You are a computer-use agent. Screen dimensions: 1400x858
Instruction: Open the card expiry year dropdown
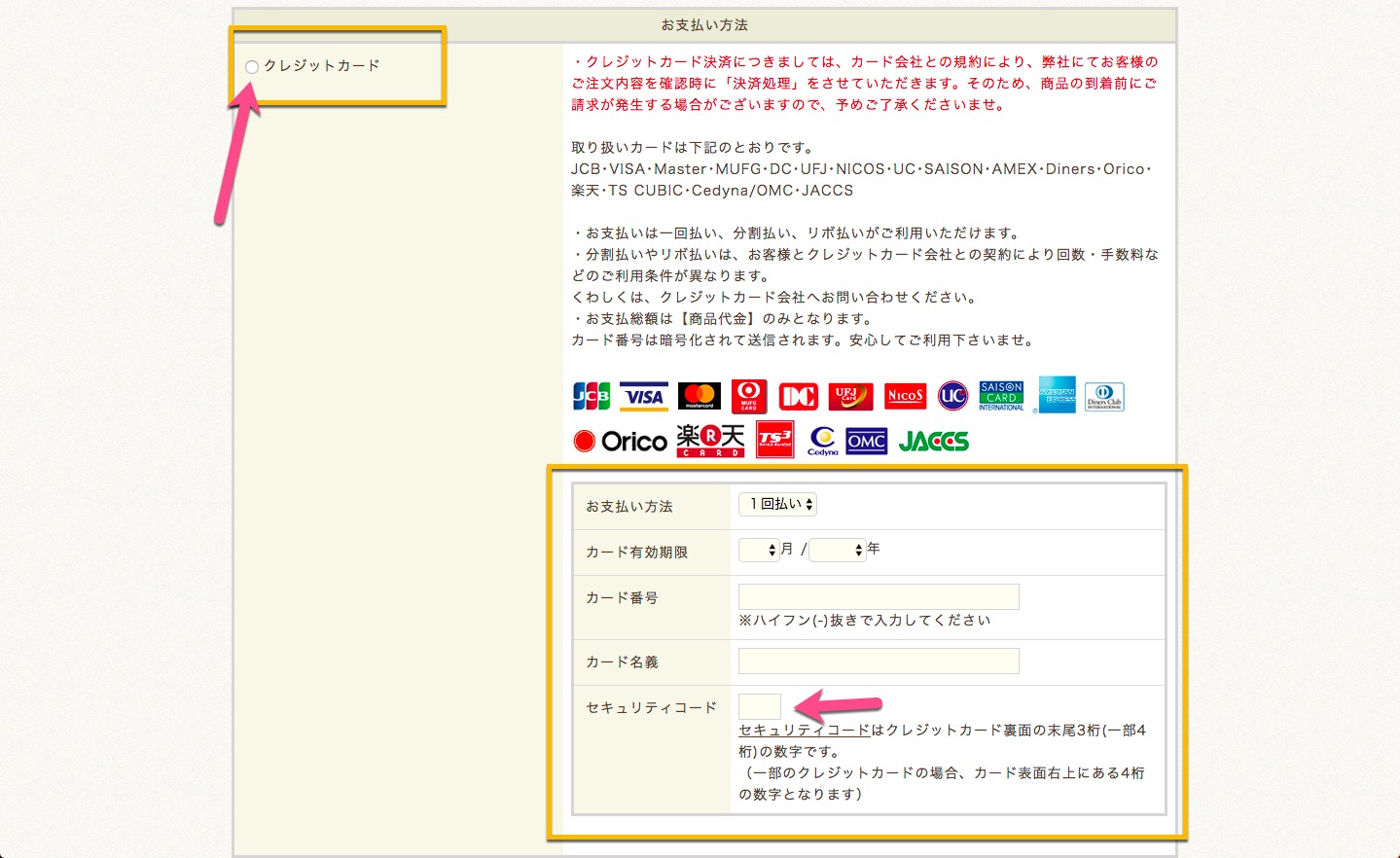pyautogui.click(x=837, y=551)
